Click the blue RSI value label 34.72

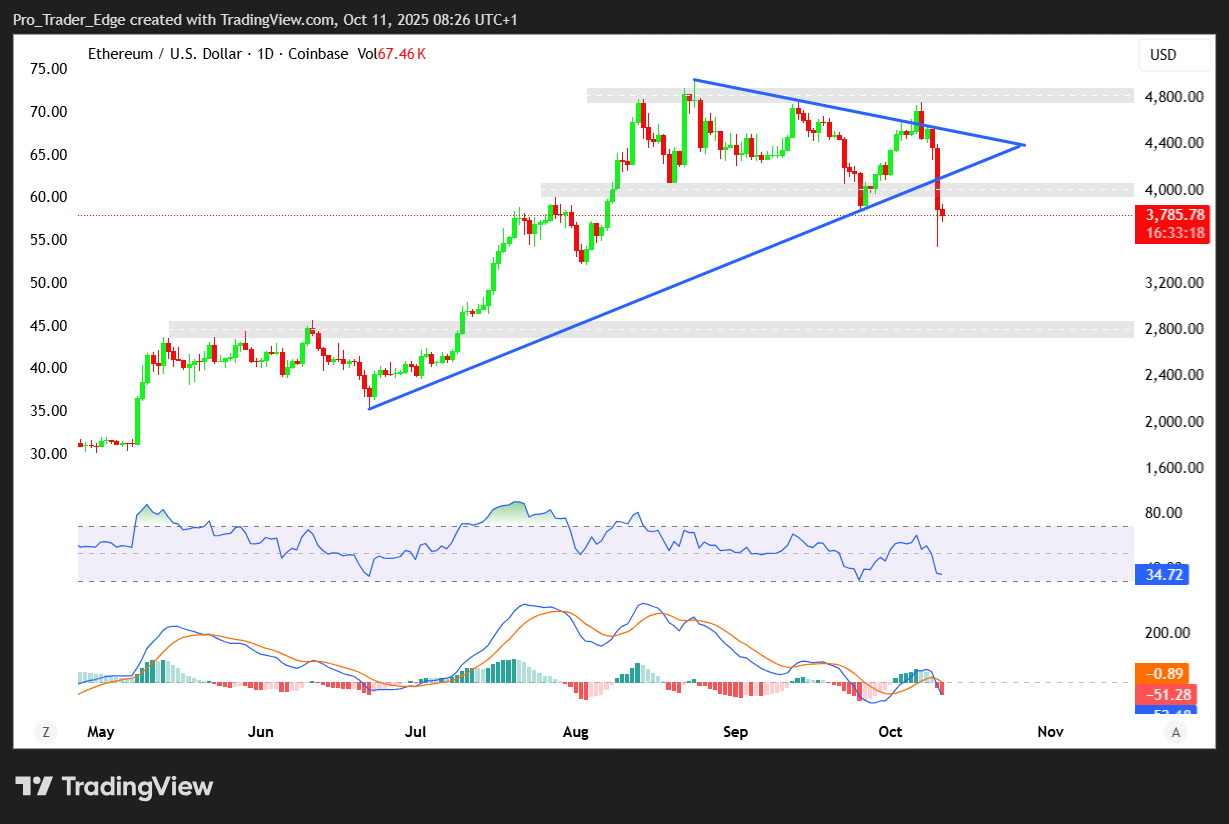(1161, 575)
